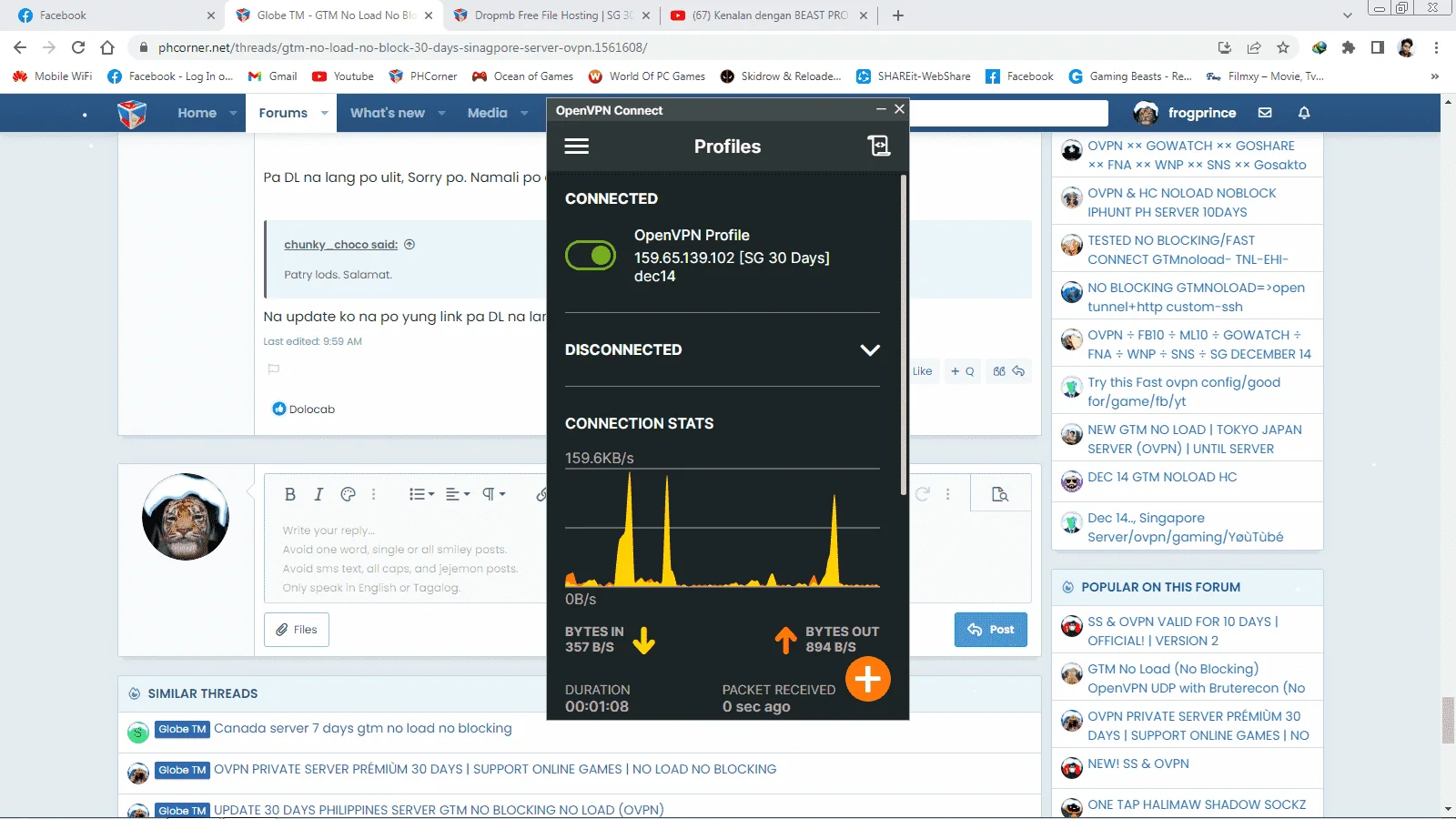Open the list formatting dropdown in editor
1456x819 pixels.
tap(421, 494)
